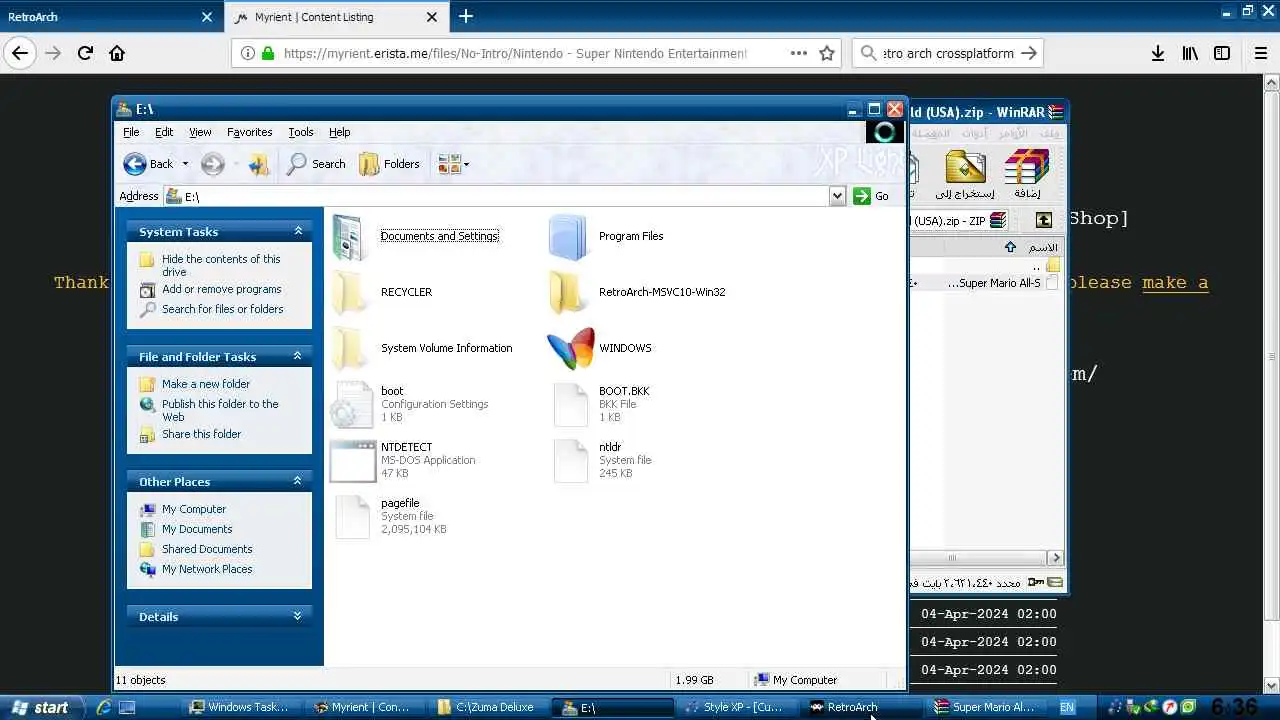
Task: Click the Firefox Home button
Action: coord(117,53)
